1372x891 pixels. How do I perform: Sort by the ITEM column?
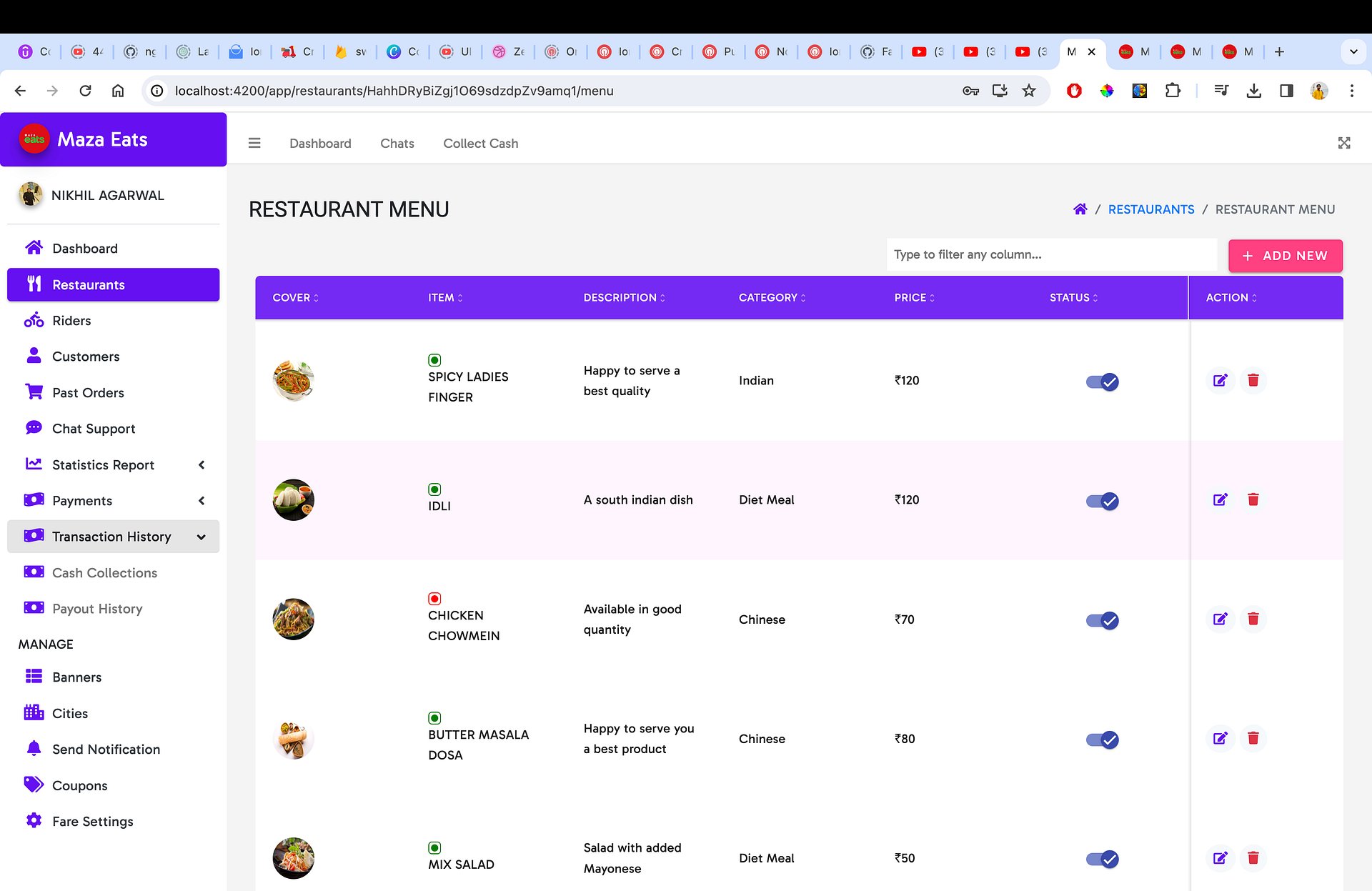pyautogui.click(x=445, y=297)
